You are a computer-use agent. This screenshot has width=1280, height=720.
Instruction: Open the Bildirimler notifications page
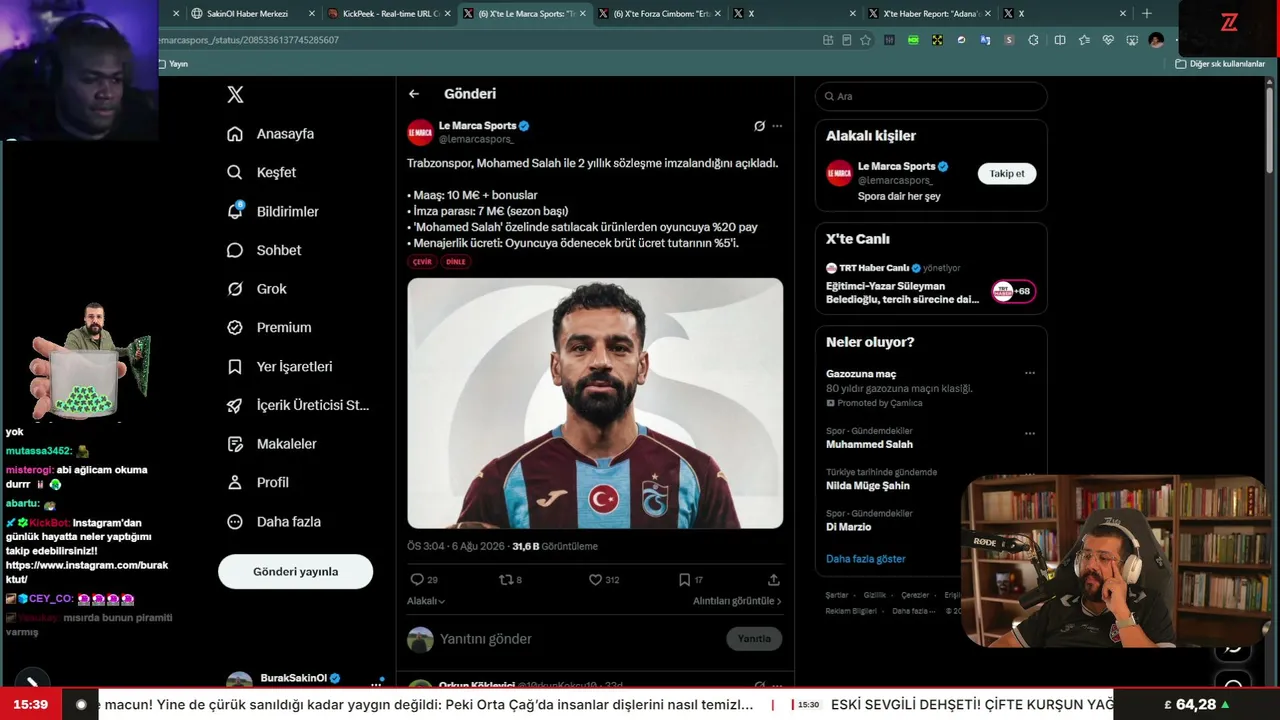(273, 211)
